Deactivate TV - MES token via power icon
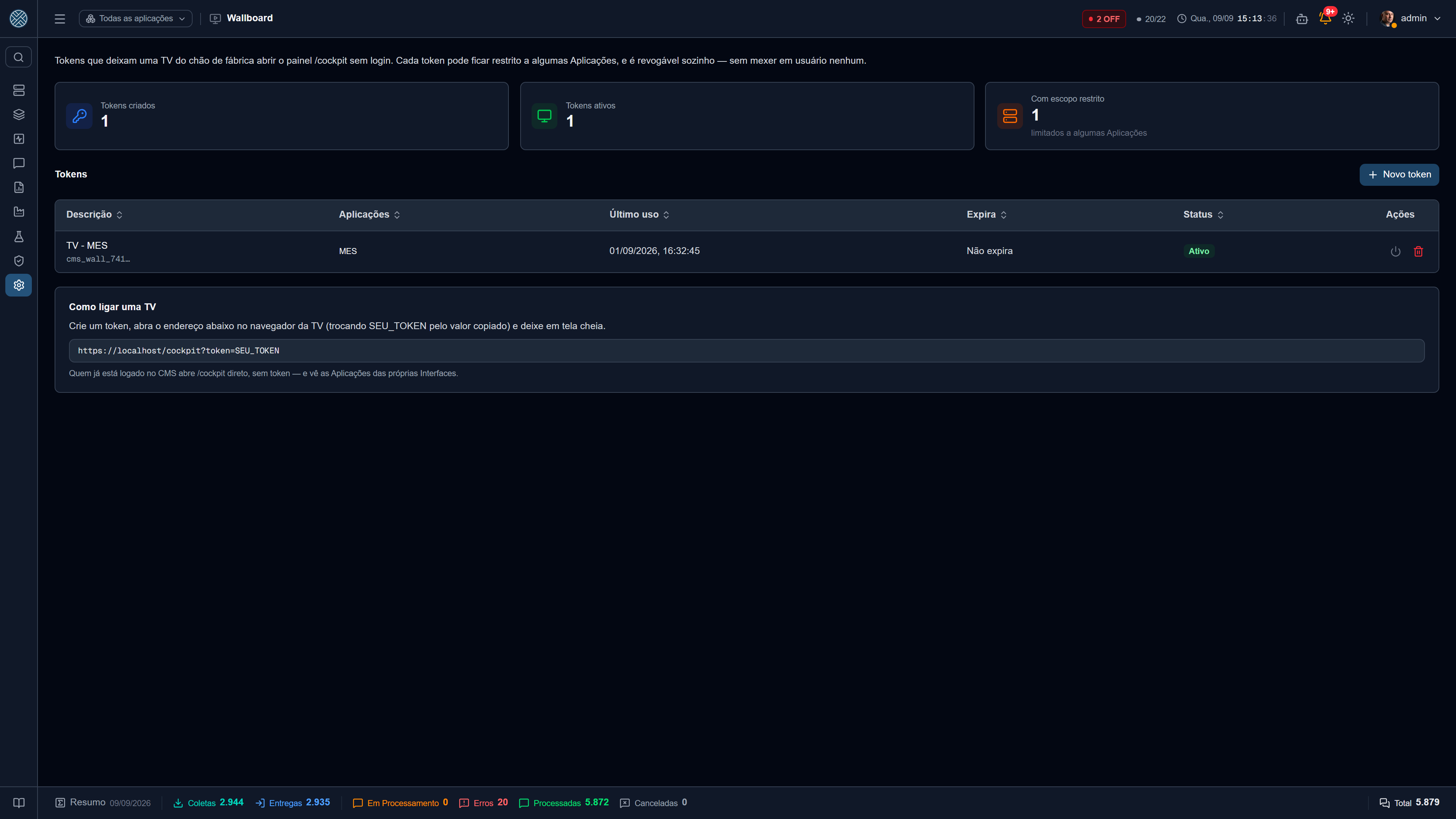The image size is (1456, 819). (1395, 251)
